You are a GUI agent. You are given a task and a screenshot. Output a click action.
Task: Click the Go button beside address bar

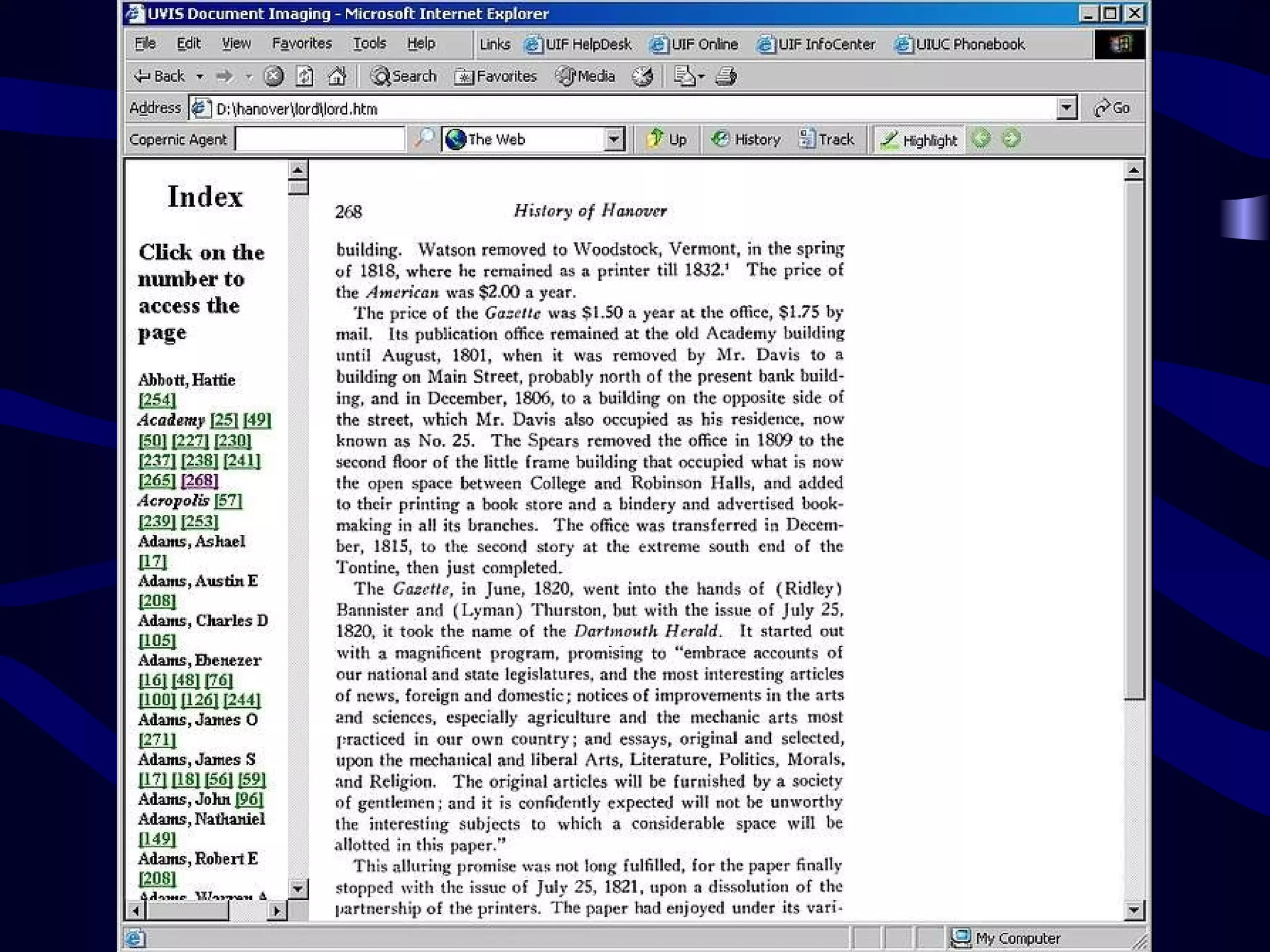tap(1112, 108)
